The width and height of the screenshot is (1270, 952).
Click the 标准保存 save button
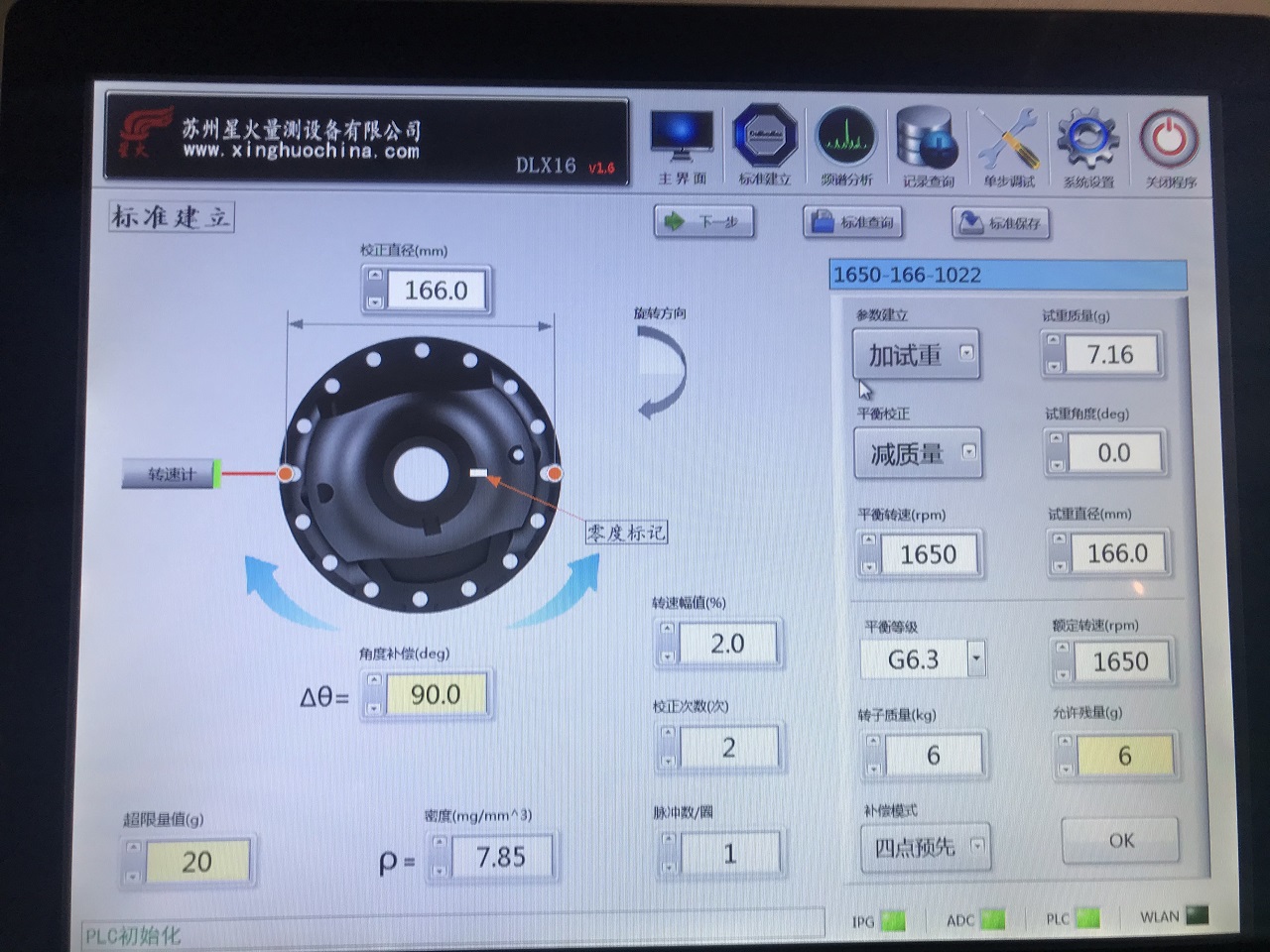tap(1001, 223)
